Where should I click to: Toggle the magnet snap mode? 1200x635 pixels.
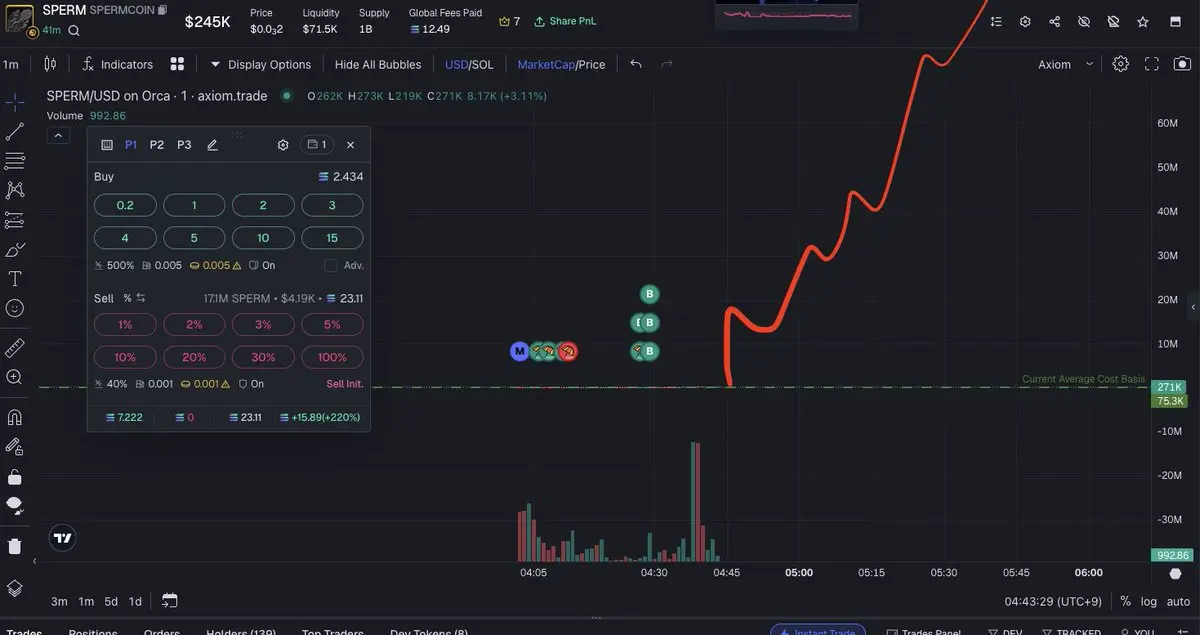click(15, 416)
